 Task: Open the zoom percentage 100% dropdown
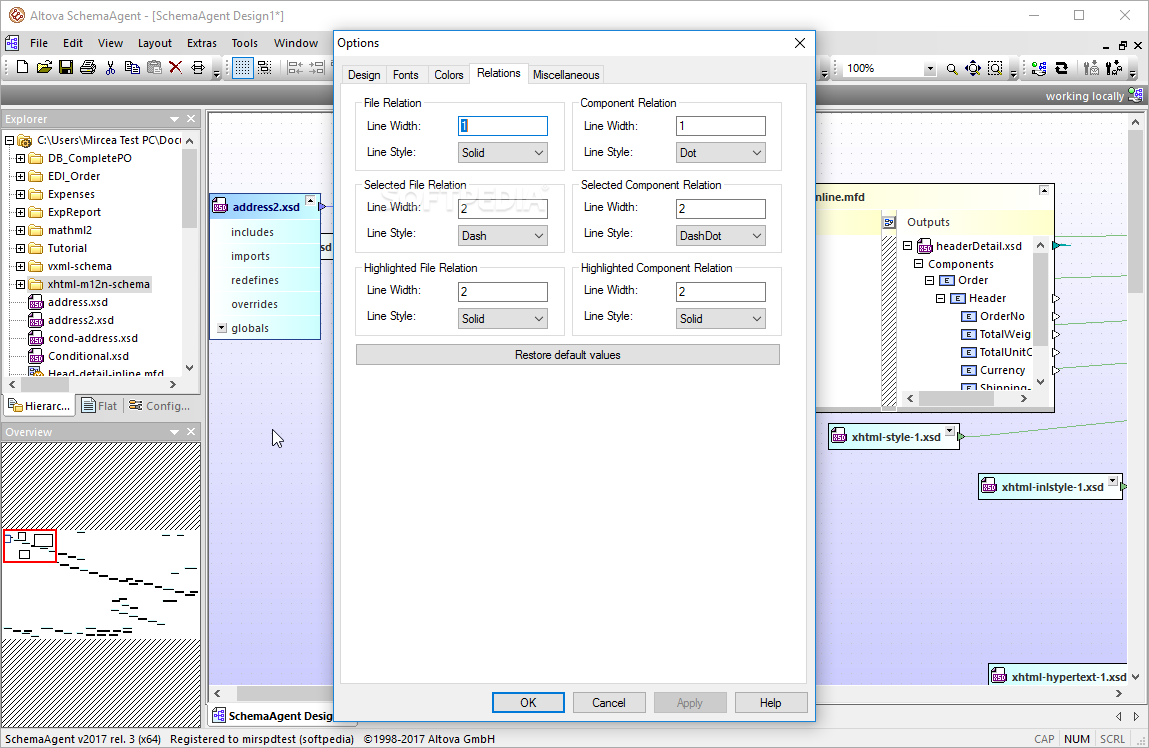click(930, 69)
